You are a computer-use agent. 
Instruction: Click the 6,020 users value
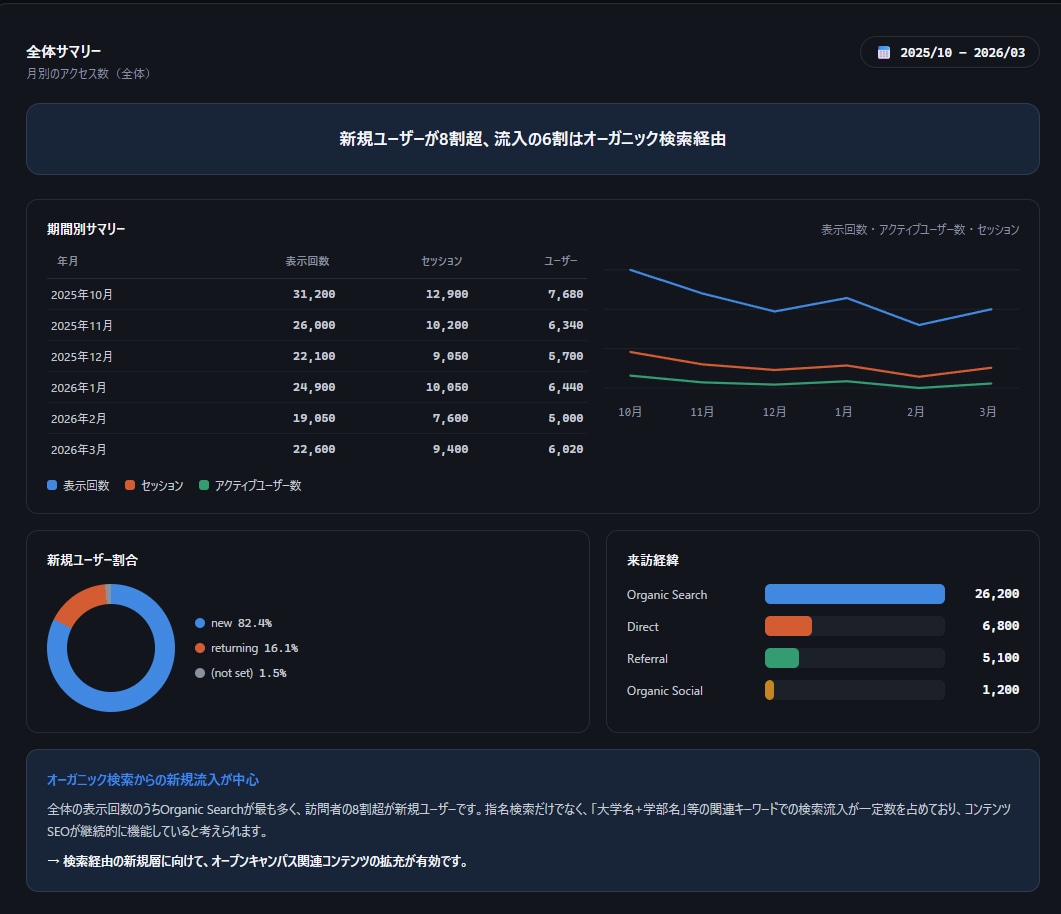pyautogui.click(x=566, y=450)
